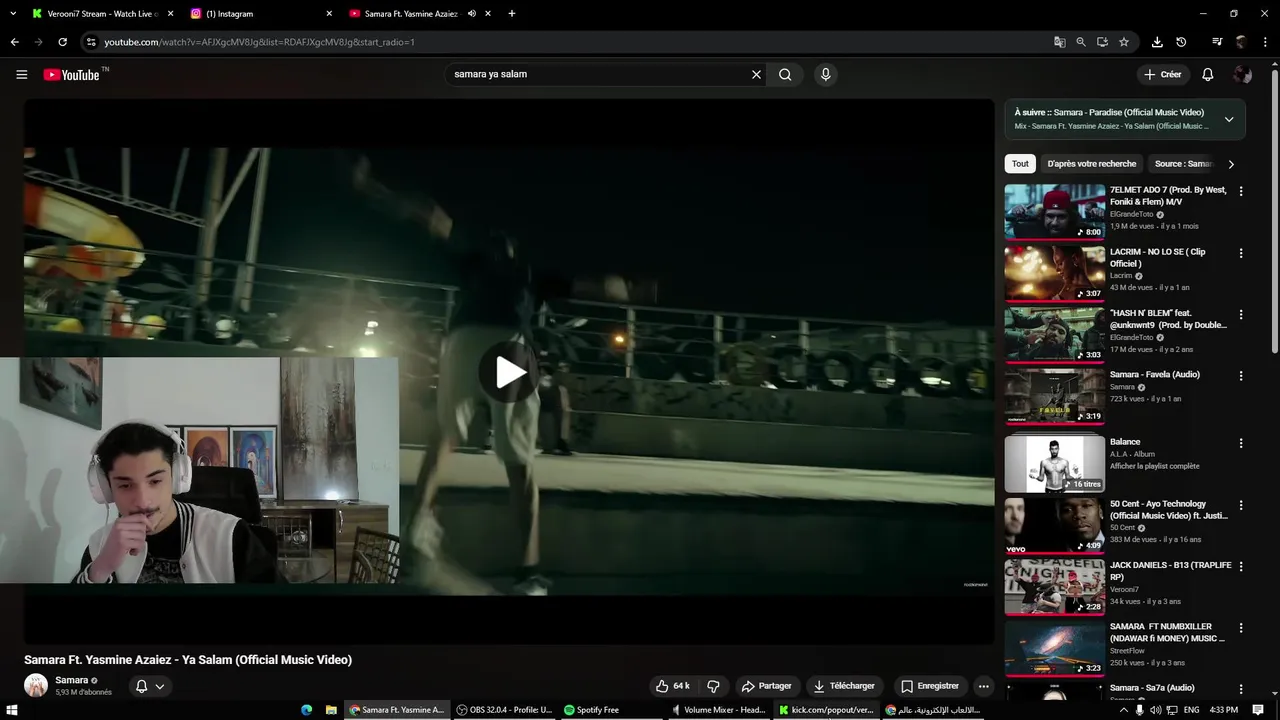Open LACRIM NO LO SE thumbnail
Image resolution: width=1280 pixels, height=720 pixels.
click(1054, 273)
